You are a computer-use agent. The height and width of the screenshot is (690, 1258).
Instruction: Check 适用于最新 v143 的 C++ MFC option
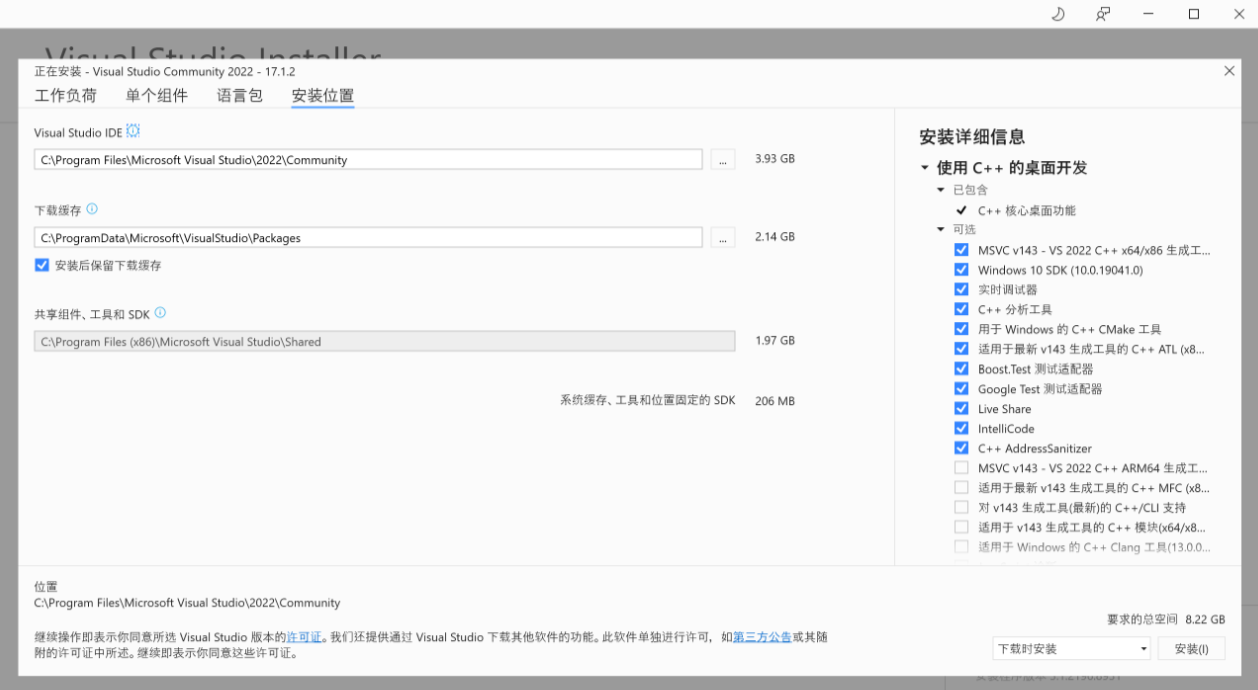coord(961,488)
